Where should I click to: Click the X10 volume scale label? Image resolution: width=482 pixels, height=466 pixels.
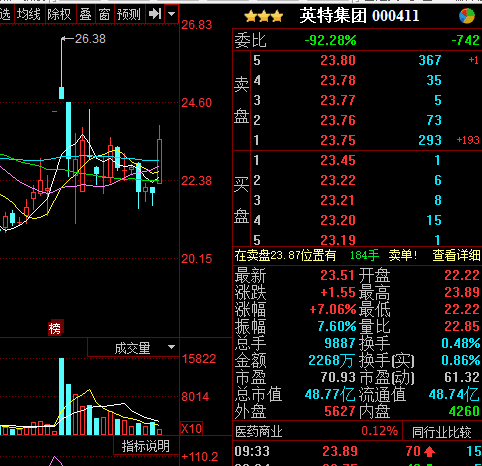pyautogui.click(x=192, y=428)
